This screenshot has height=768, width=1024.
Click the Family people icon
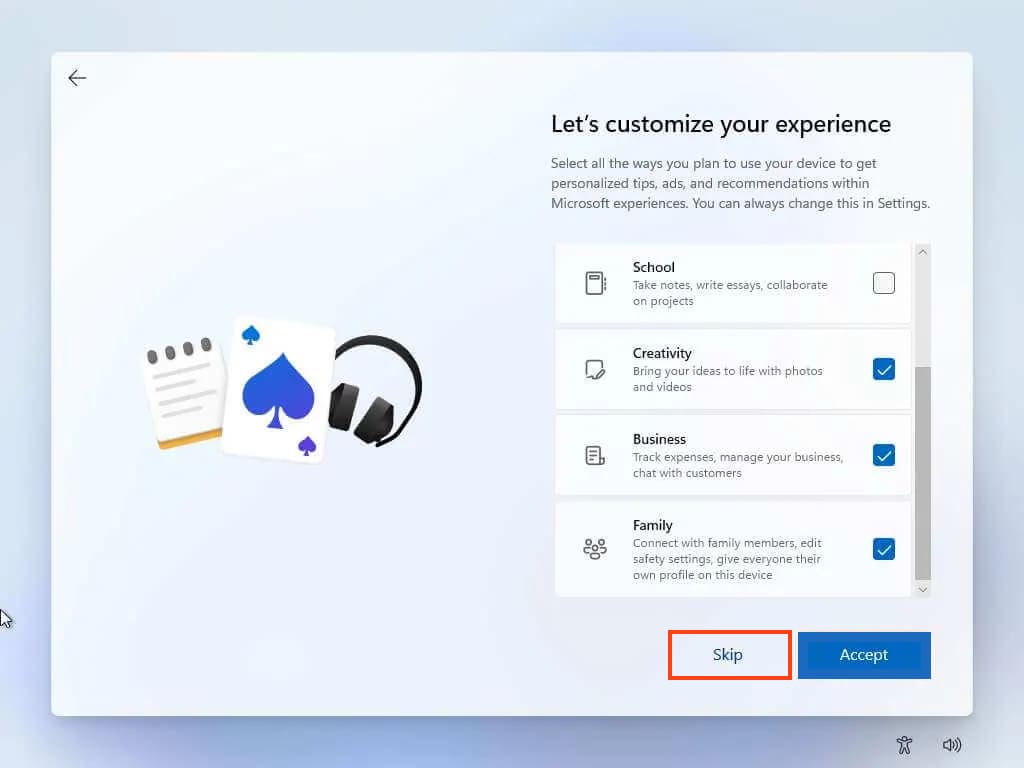click(x=595, y=549)
